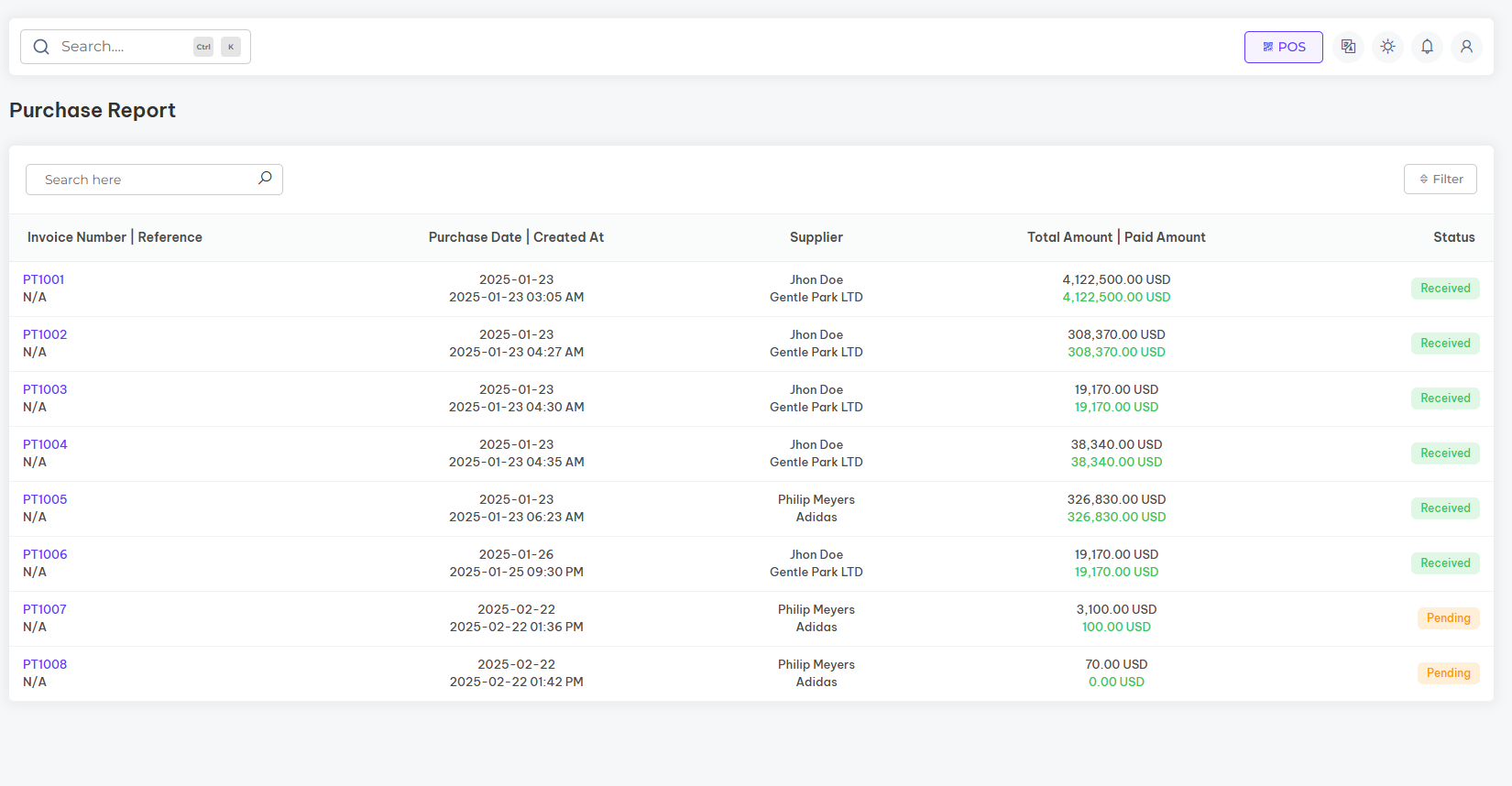Open invoice PT1001
The width and height of the screenshot is (1512, 786).
click(44, 279)
